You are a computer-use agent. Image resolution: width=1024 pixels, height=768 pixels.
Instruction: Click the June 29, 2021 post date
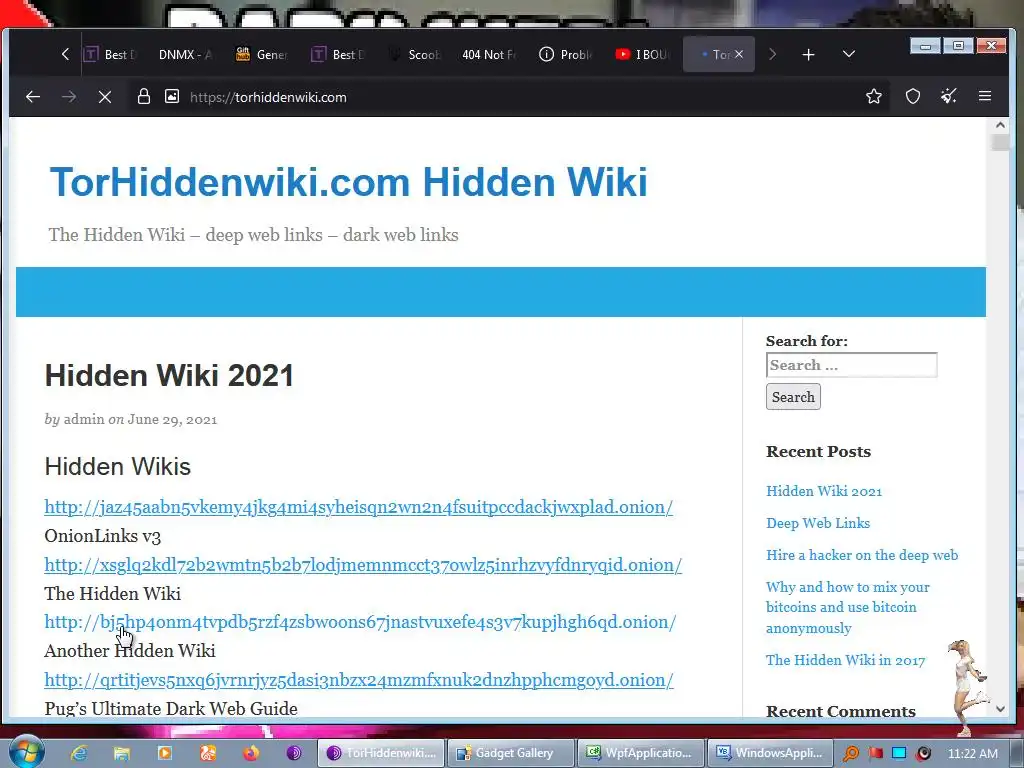point(172,419)
